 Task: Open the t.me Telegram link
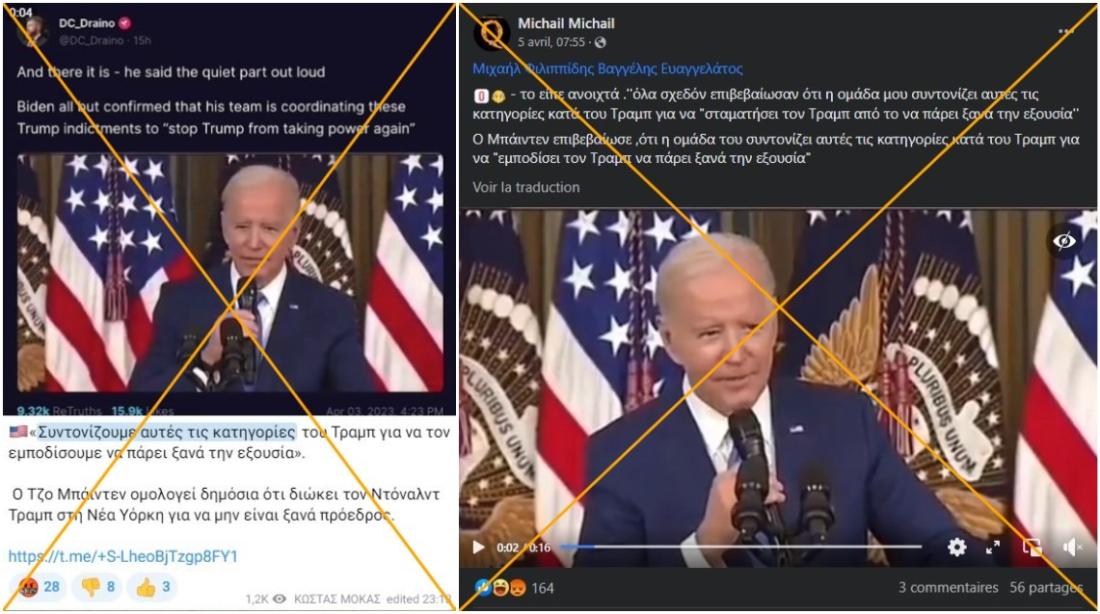123,556
